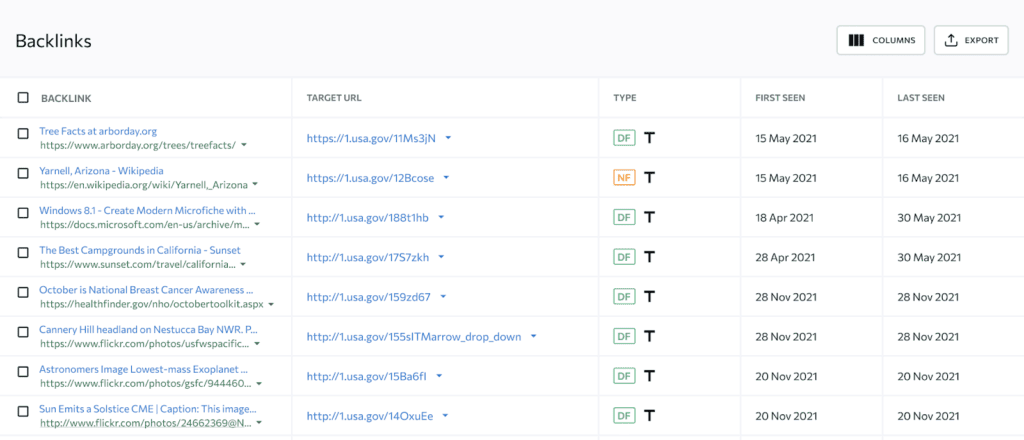Open target URL http://1.usa.gov/15Ba6fl
The height and width of the screenshot is (440, 1024).
coord(367,377)
